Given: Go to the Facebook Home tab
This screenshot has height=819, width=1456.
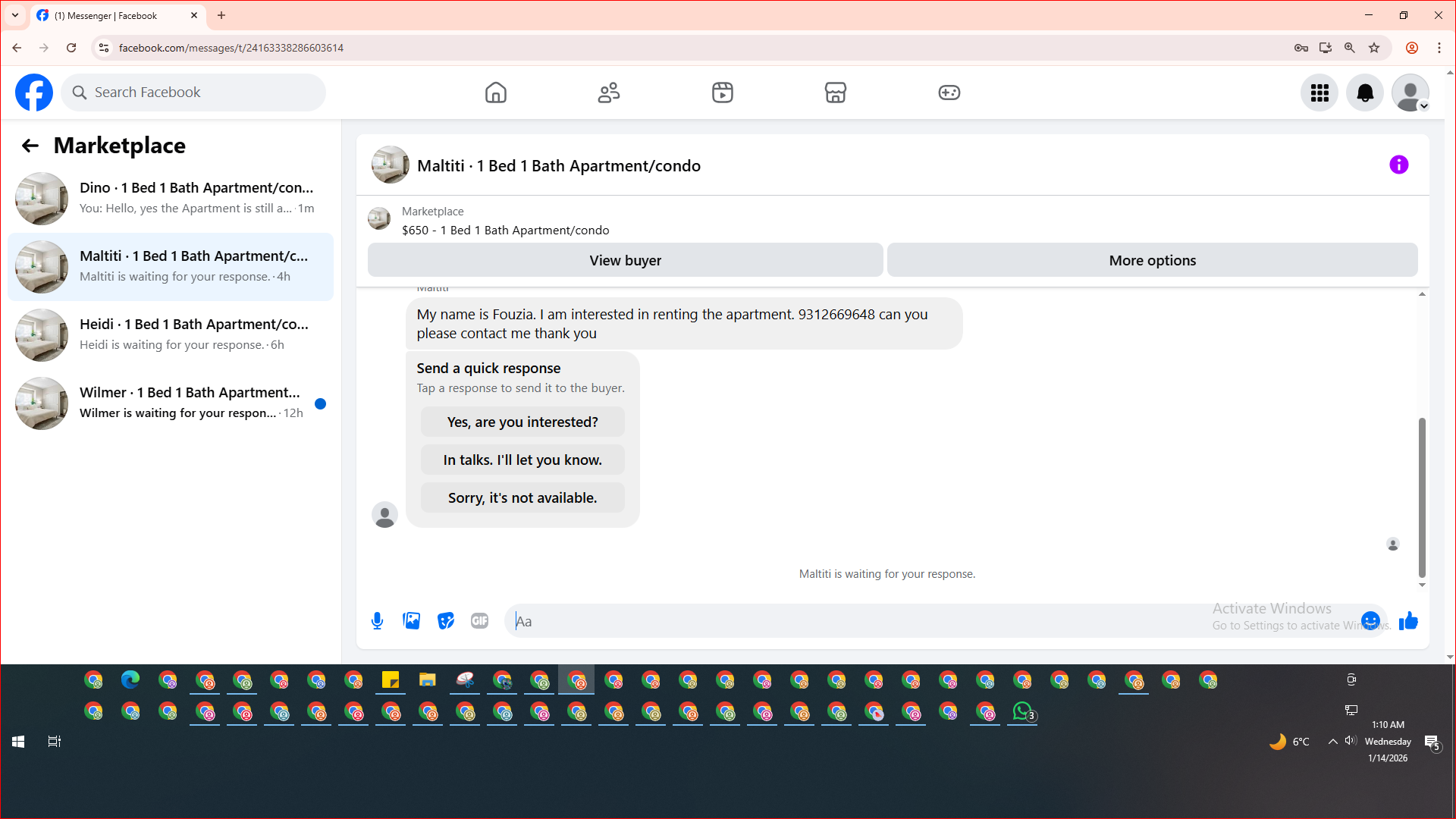Looking at the screenshot, I should click(495, 93).
